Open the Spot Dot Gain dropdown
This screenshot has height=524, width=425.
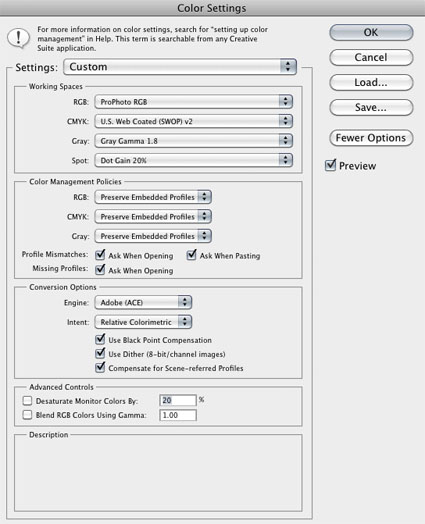pos(193,160)
